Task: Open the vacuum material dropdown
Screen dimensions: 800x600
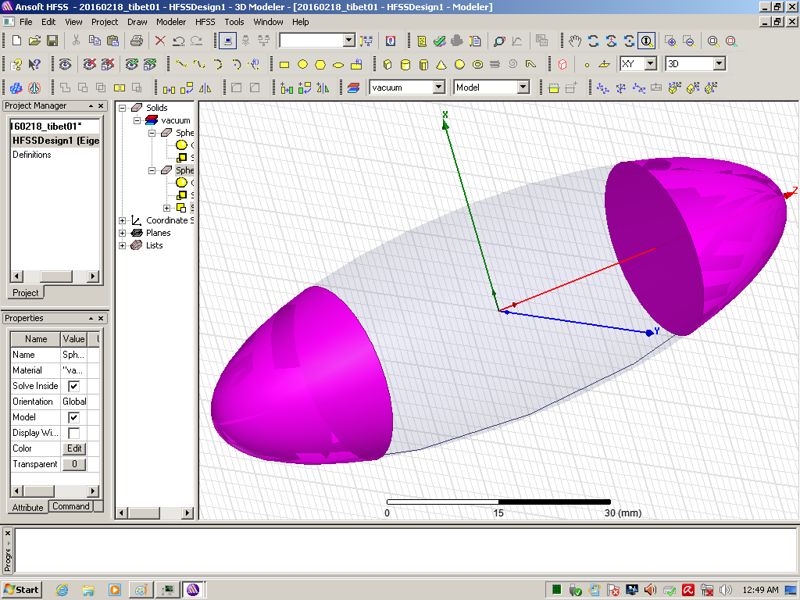Action: coord(438,87)
